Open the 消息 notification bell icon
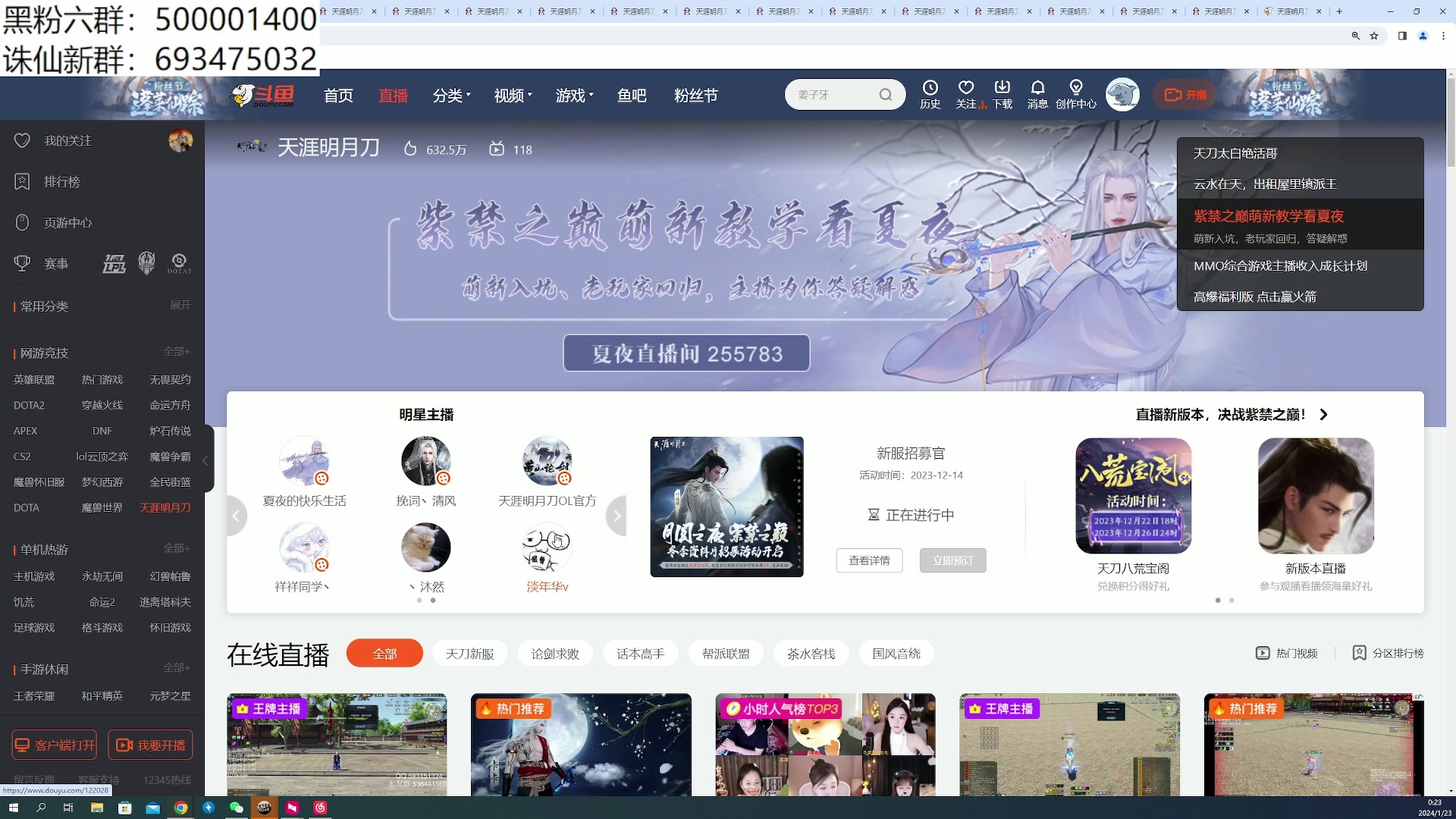 [x=1038, y=94]
